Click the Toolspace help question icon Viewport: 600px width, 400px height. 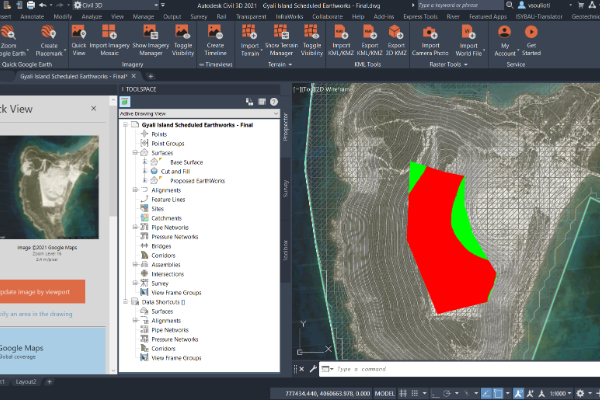(x=272, y=101)
